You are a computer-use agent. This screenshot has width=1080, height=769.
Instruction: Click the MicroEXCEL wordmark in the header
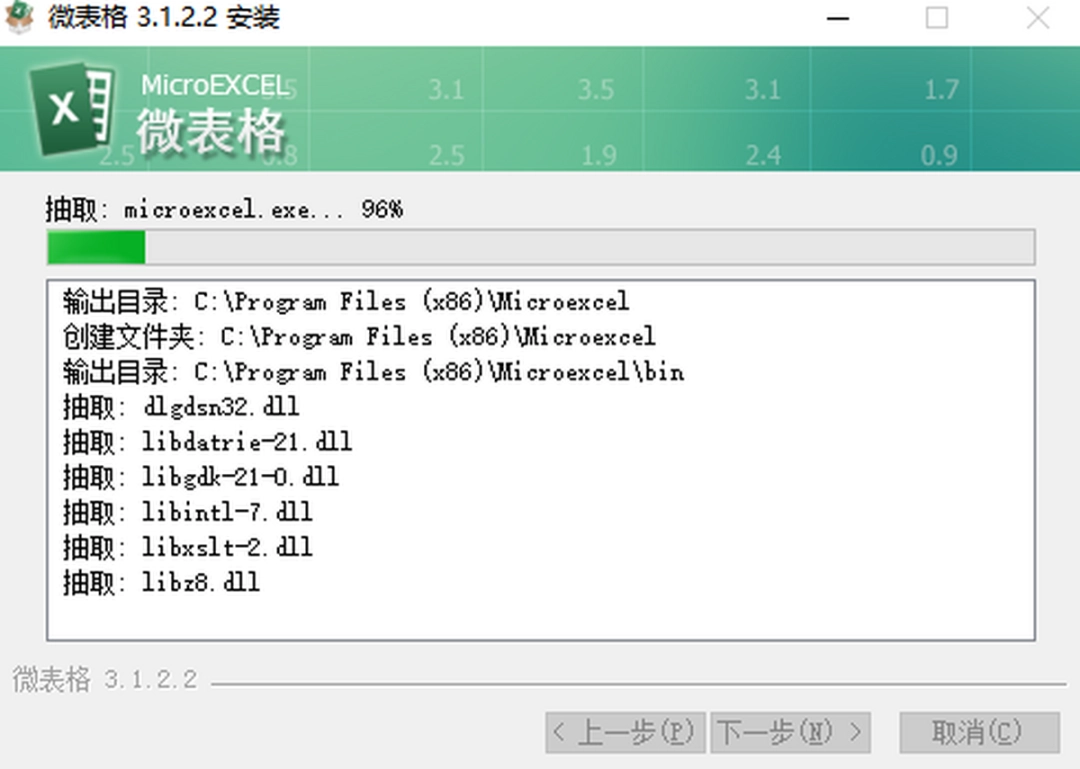[213, 85]
